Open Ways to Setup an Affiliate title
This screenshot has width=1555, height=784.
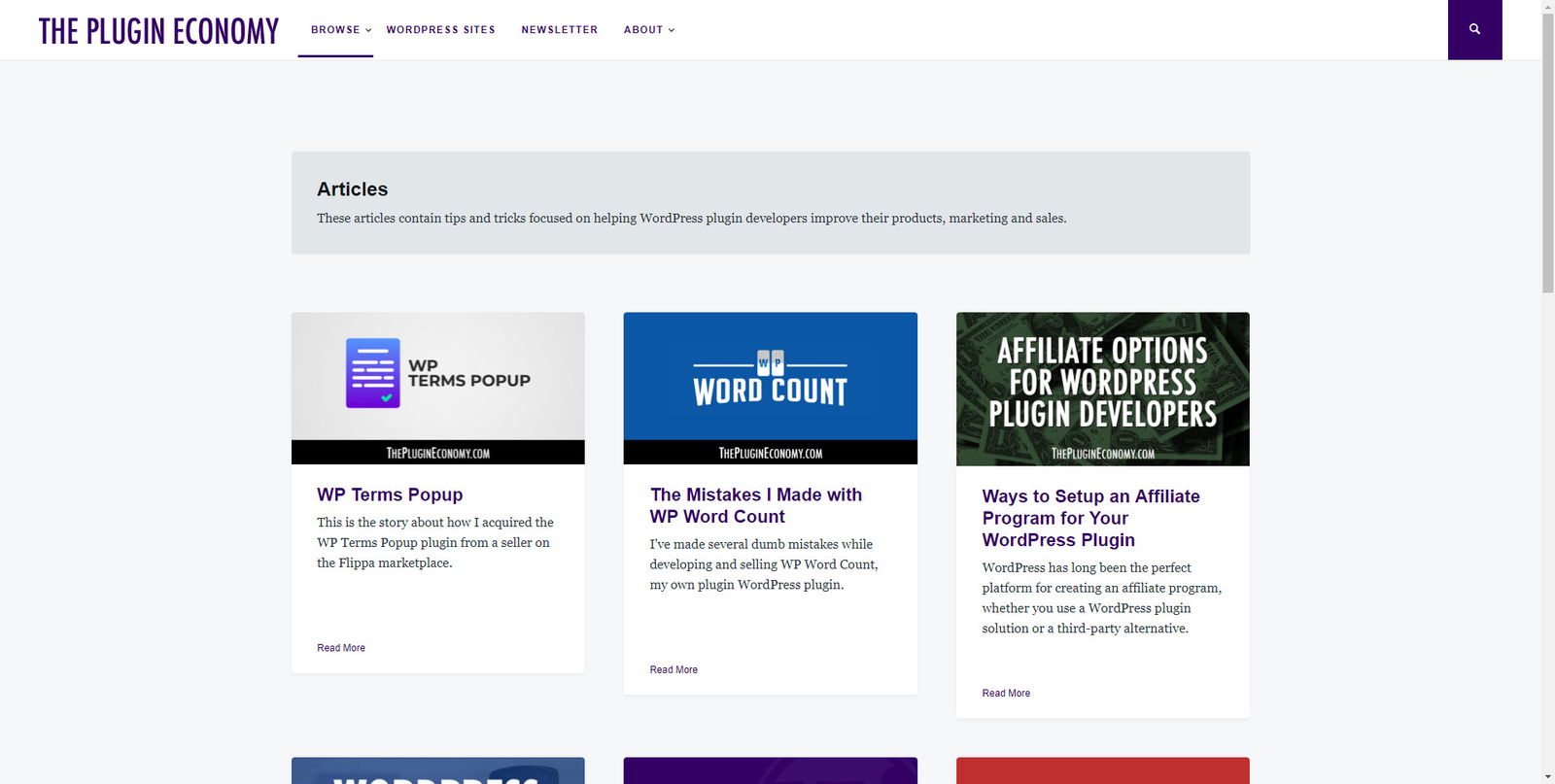click(1090, 518)
